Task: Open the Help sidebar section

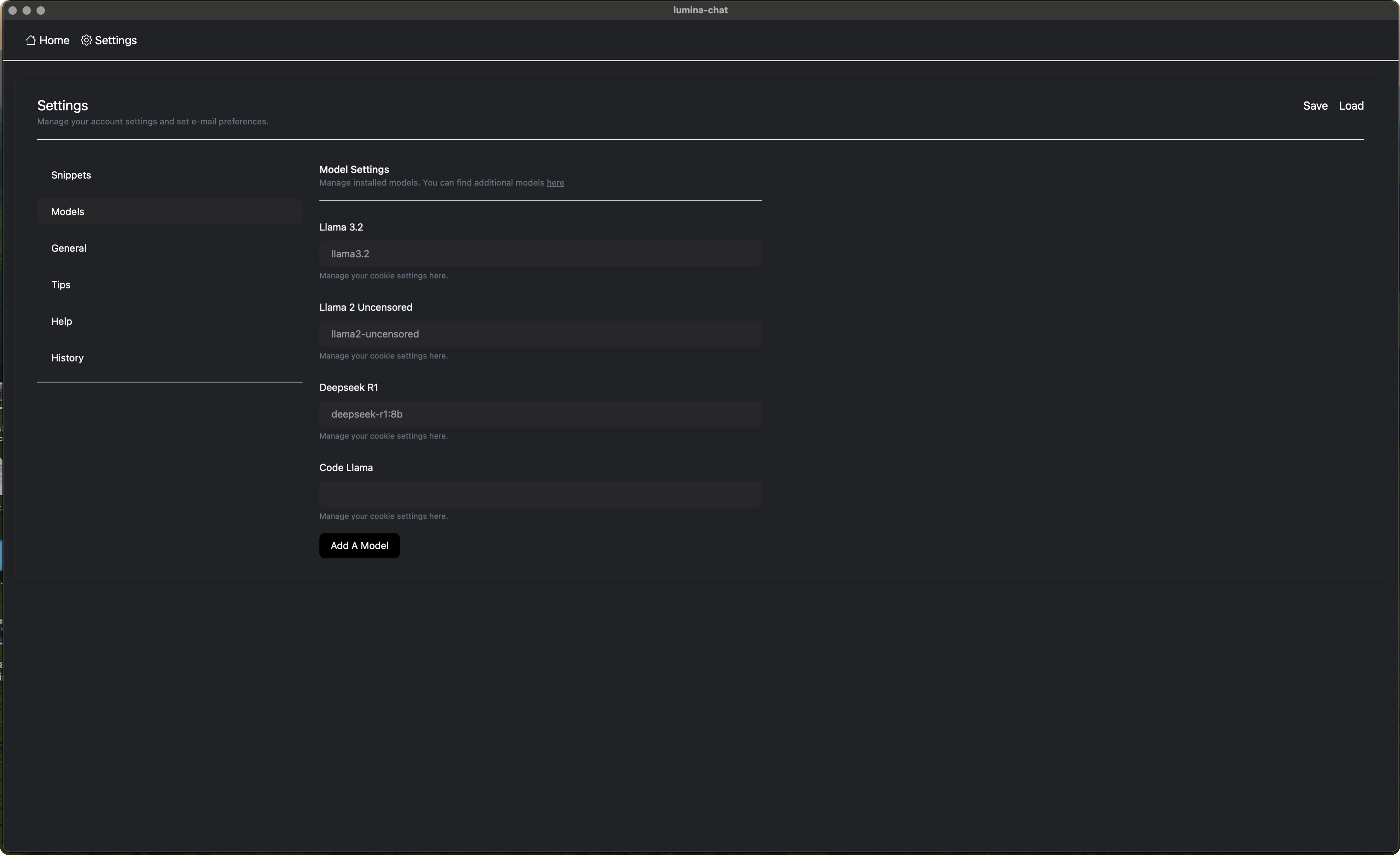Action: click(169, 321)
